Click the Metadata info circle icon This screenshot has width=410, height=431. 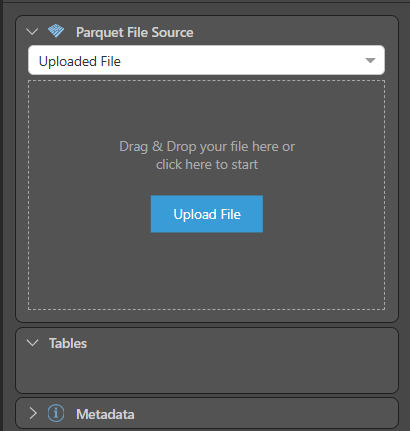(x=56, y=413)
